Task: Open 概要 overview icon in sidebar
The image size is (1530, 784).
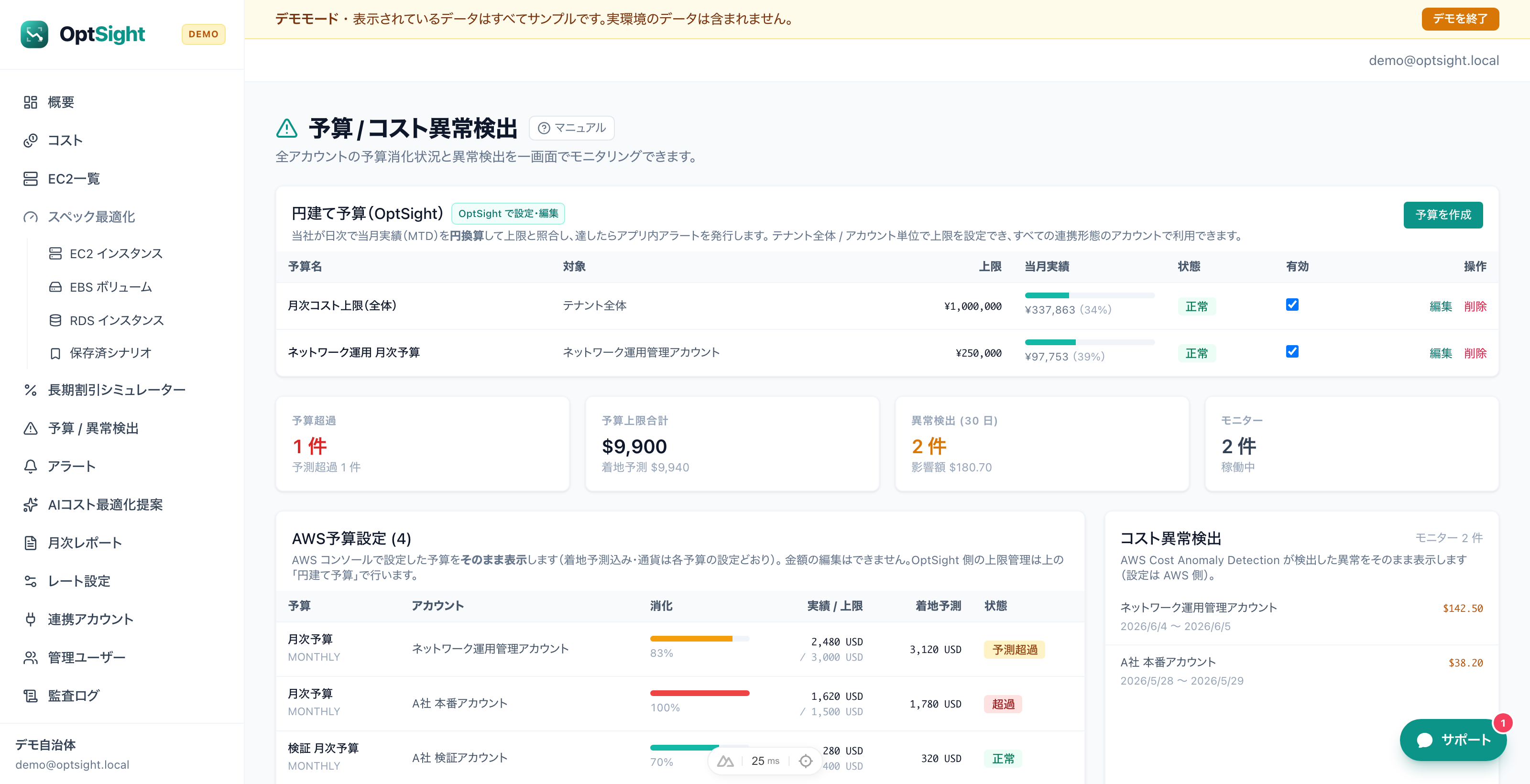Action: [30, 102]
